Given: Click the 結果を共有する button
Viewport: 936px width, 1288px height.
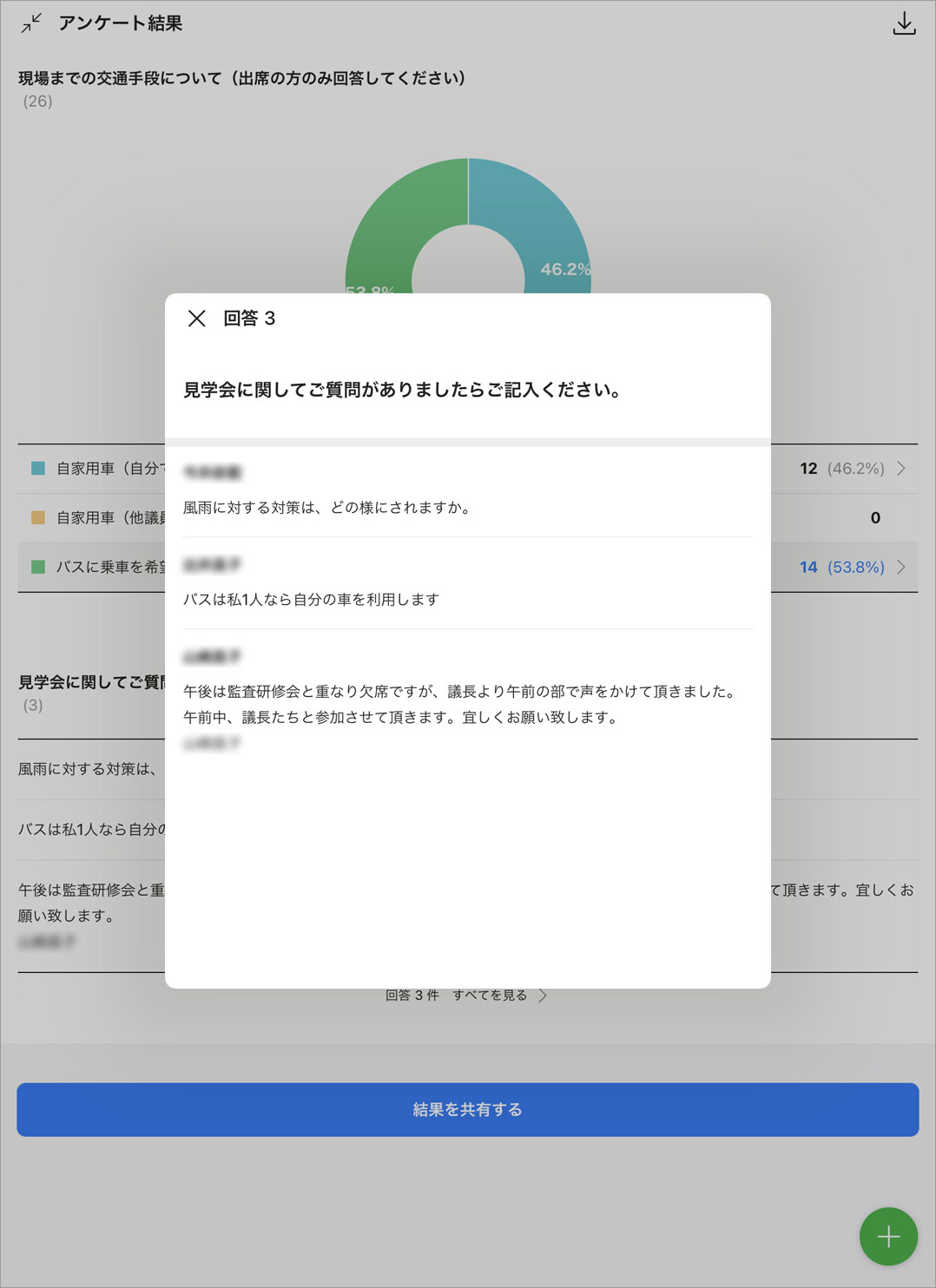Looking at the screenshot, I should pos(467,1109).
